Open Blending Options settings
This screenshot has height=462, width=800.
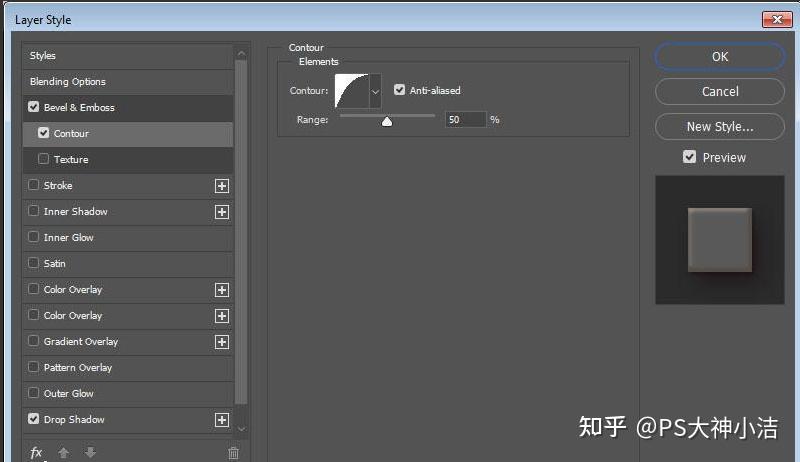pos(128,82)
